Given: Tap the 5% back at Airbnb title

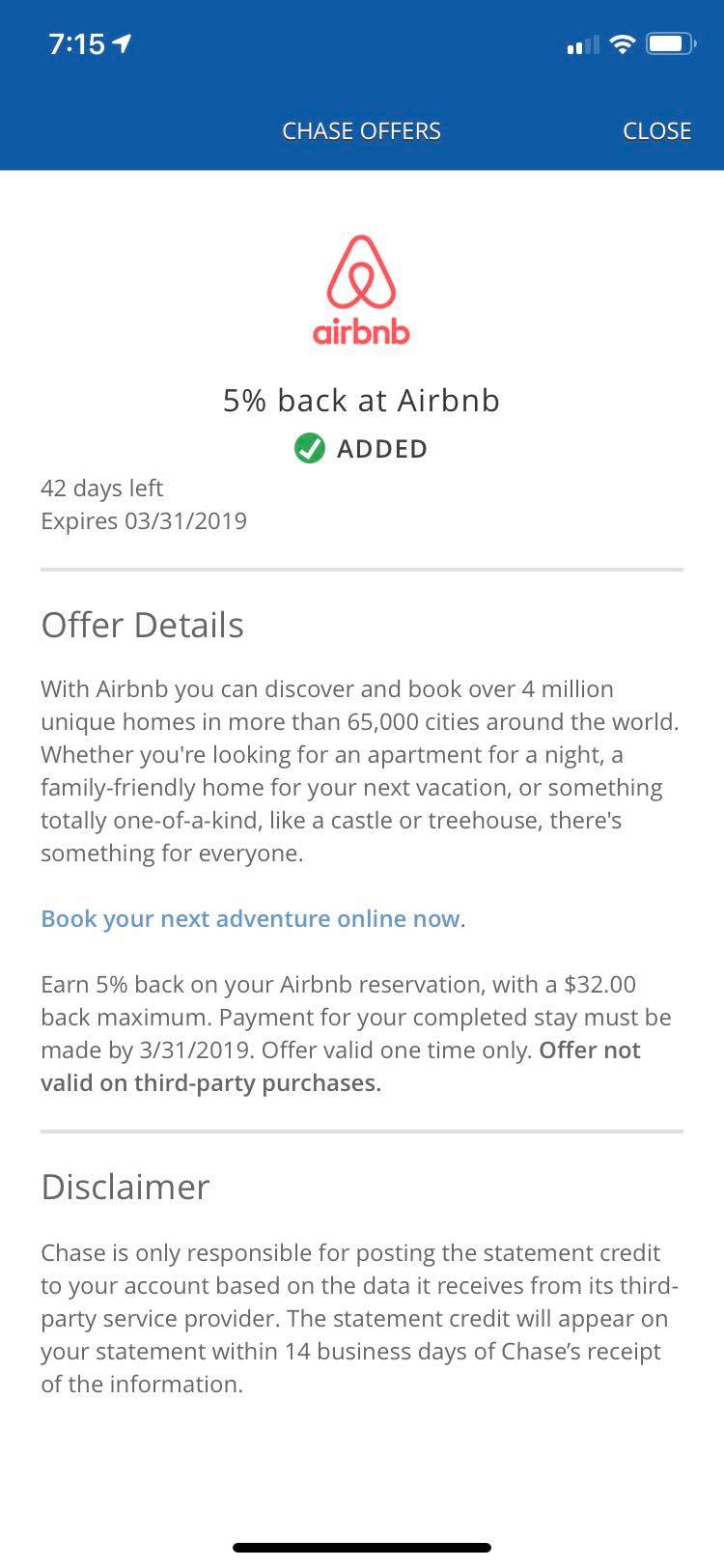Looking at the screenshot, I should [361, 400].
